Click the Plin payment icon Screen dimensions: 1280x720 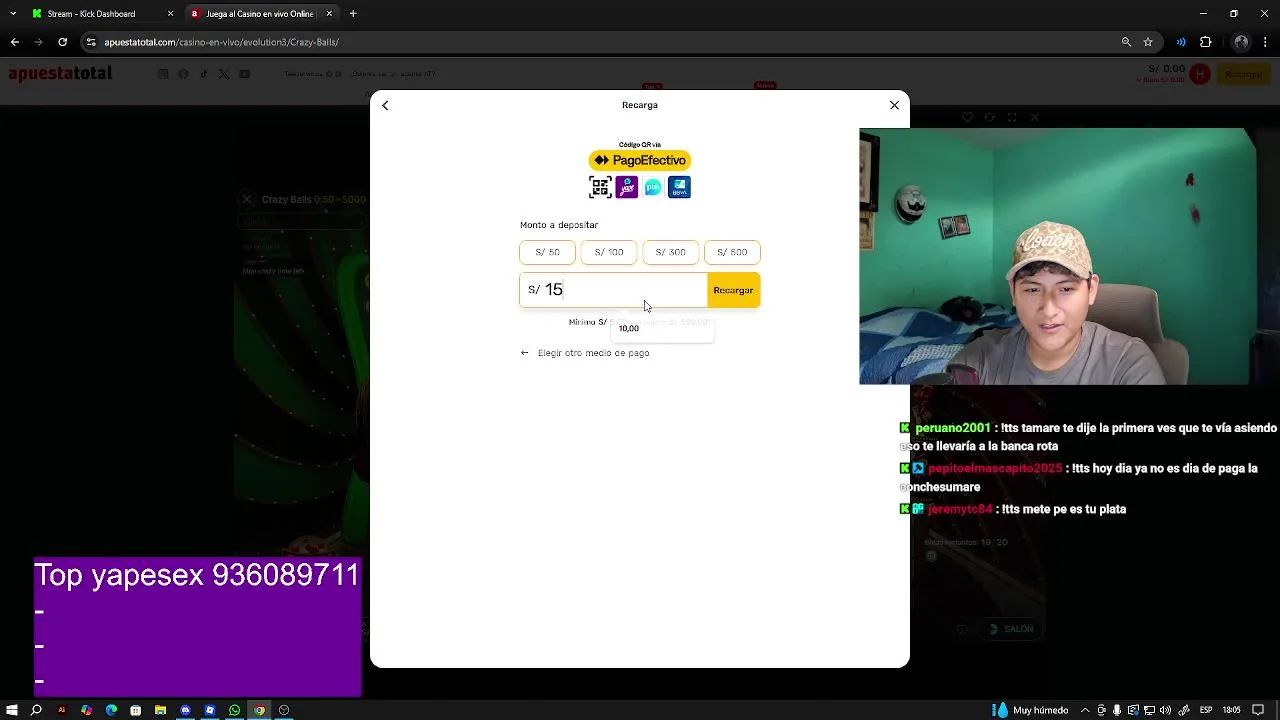click(x=653, y=187)
